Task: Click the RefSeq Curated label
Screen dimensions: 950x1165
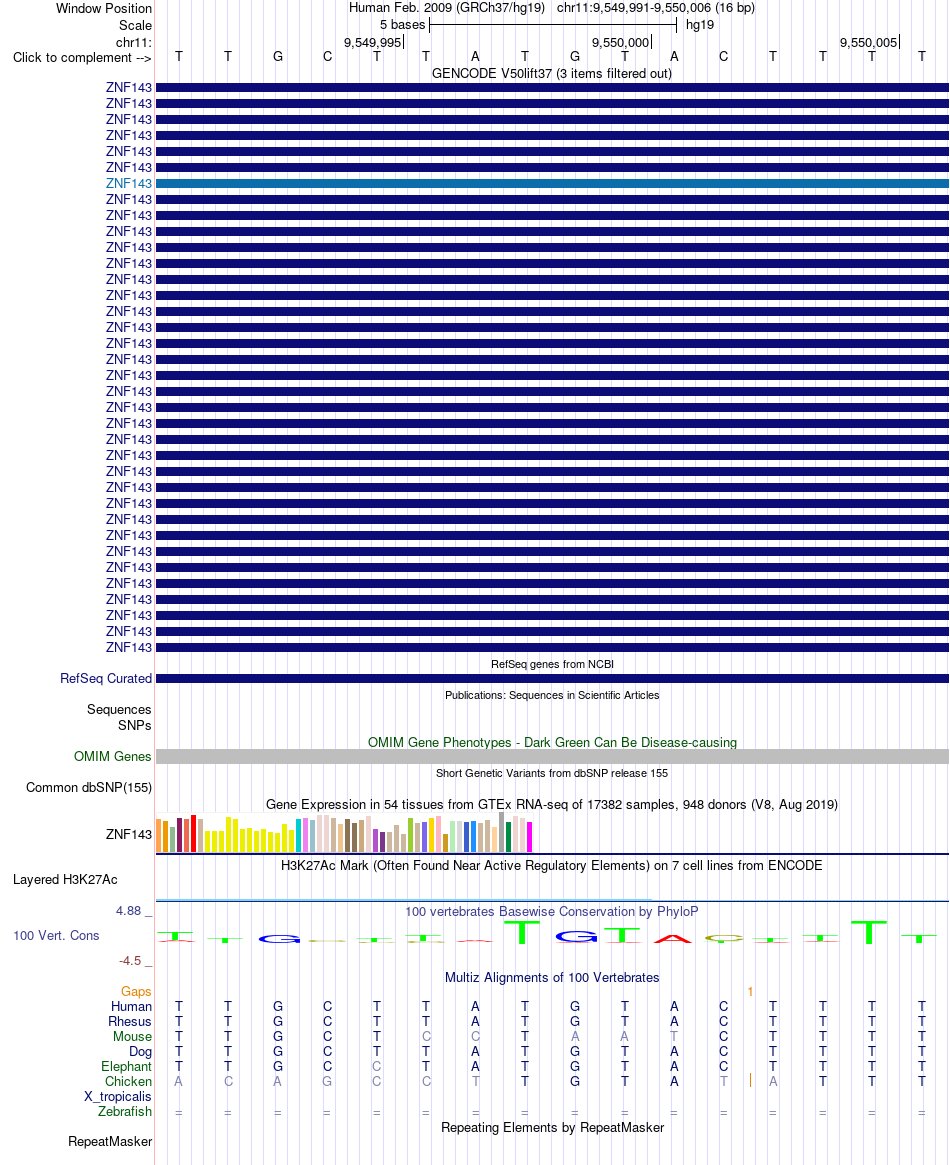Action: coord(106,678)
